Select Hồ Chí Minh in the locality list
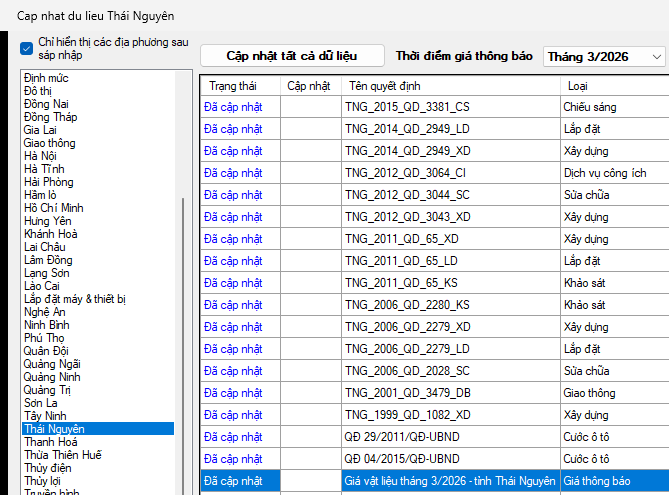The image size is (669, 495). 52,208
